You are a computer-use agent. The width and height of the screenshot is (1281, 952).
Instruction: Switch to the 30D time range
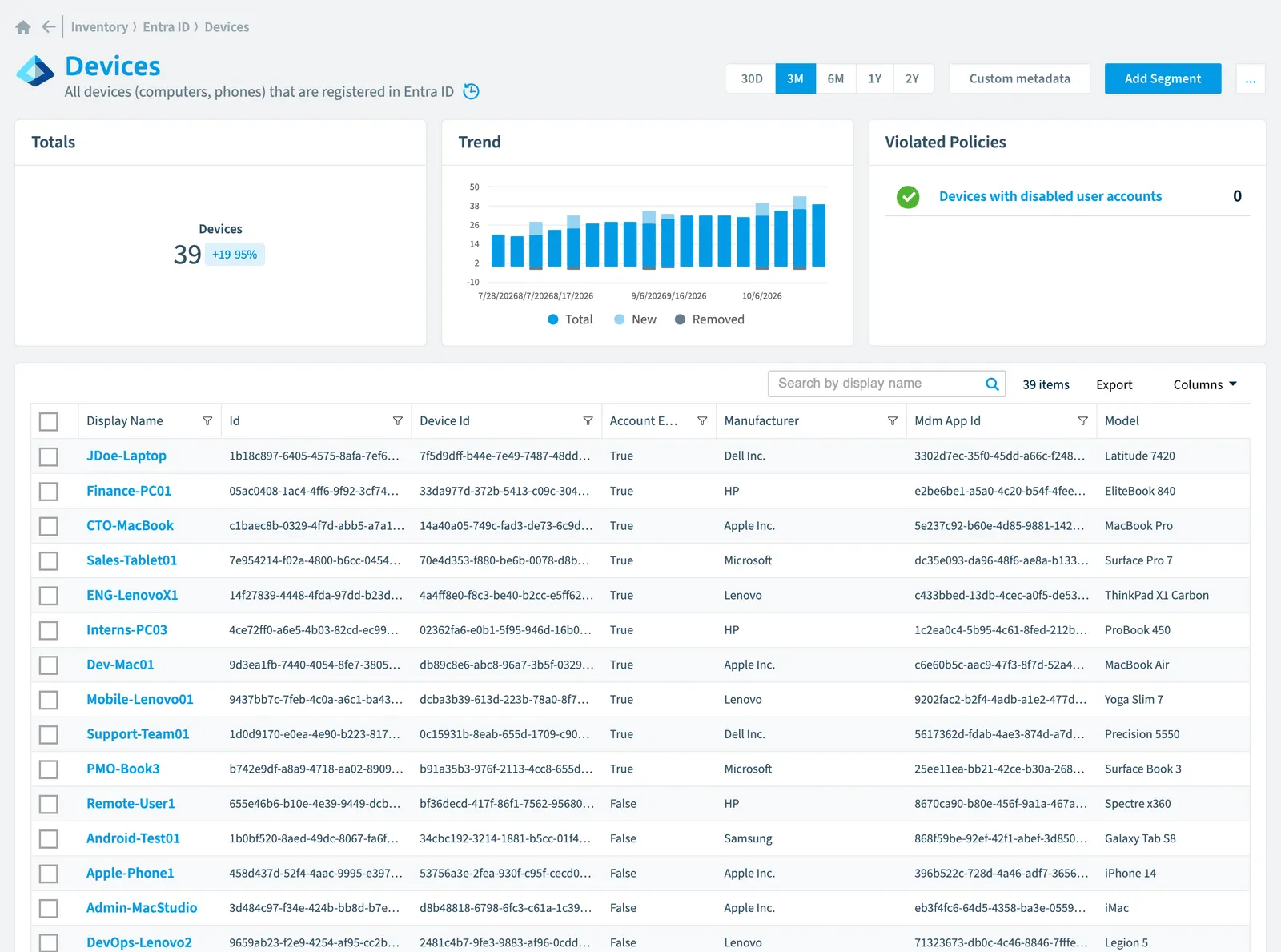pos(752,78)
